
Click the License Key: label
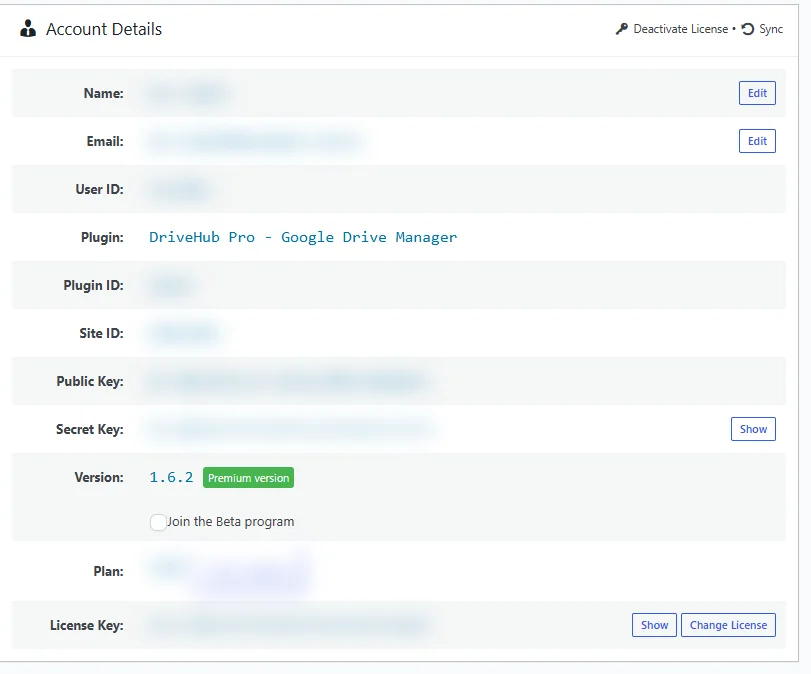point(86,625)
